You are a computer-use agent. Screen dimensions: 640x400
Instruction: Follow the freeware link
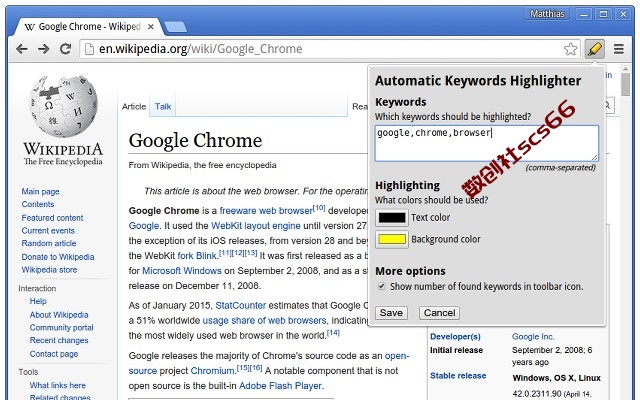(x=238, y=211)
